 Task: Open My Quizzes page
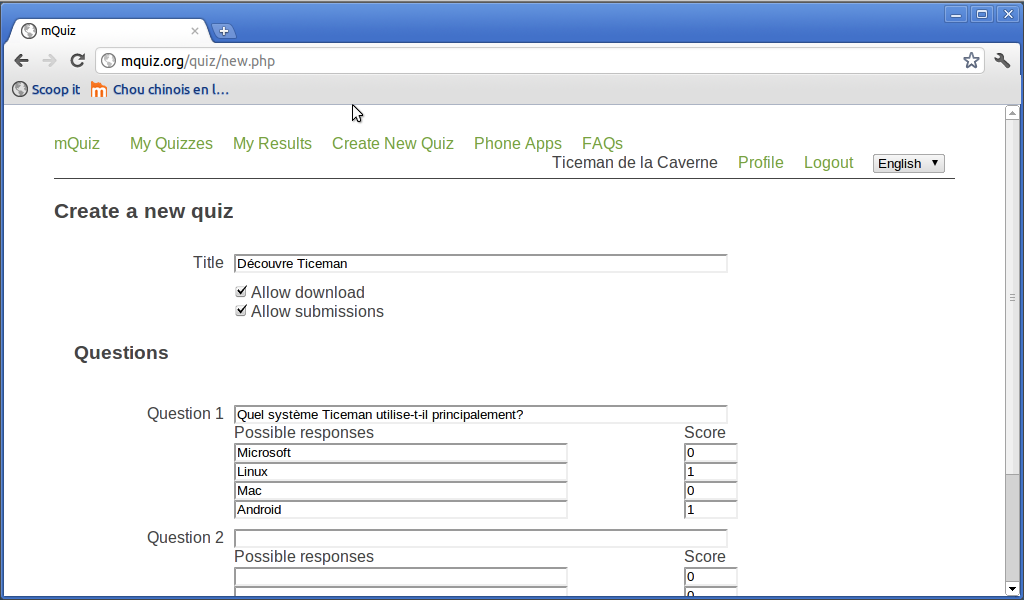pyautogui.click(x=171, y=144)
